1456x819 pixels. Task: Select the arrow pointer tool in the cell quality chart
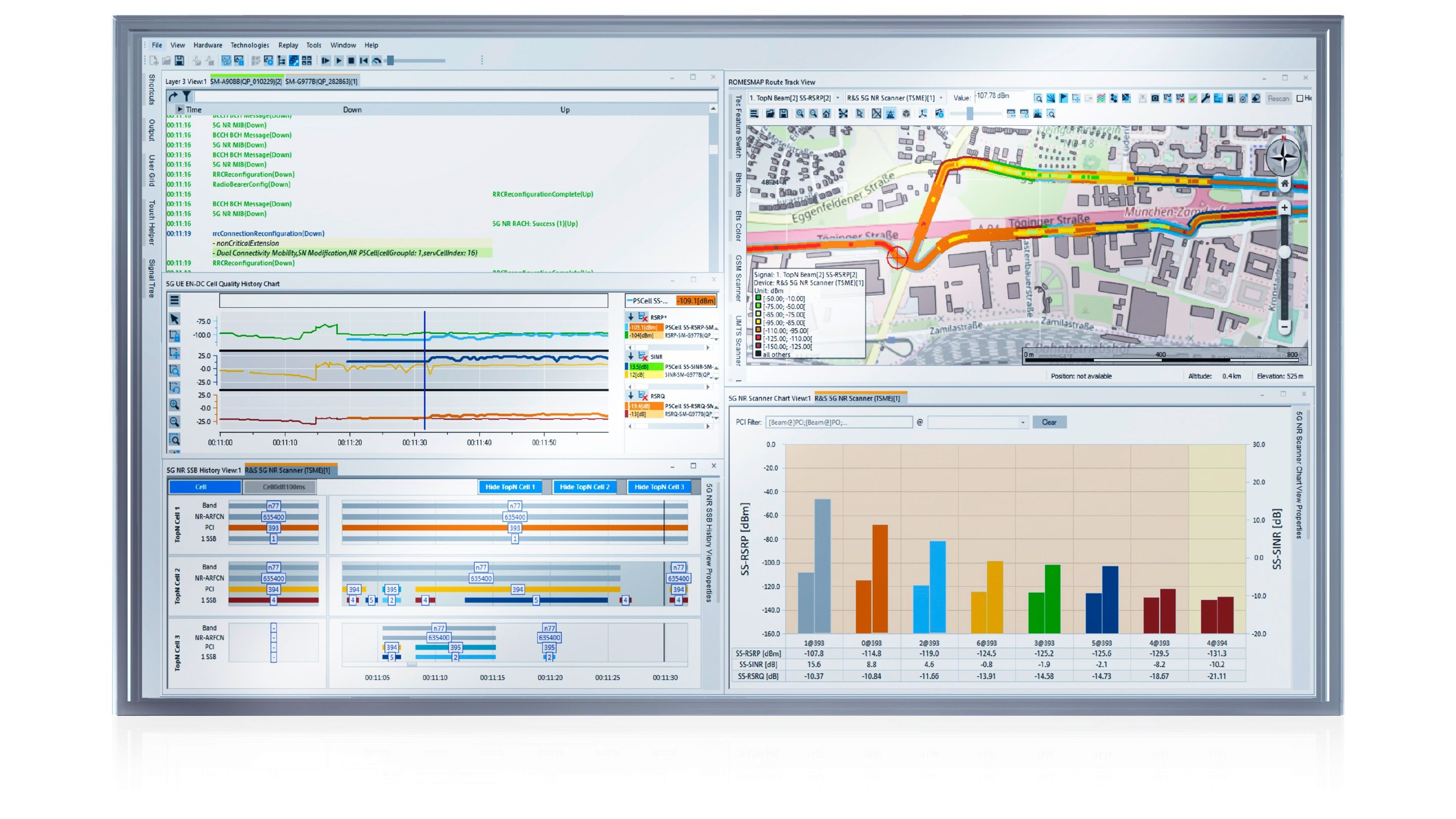coord(175,320)
